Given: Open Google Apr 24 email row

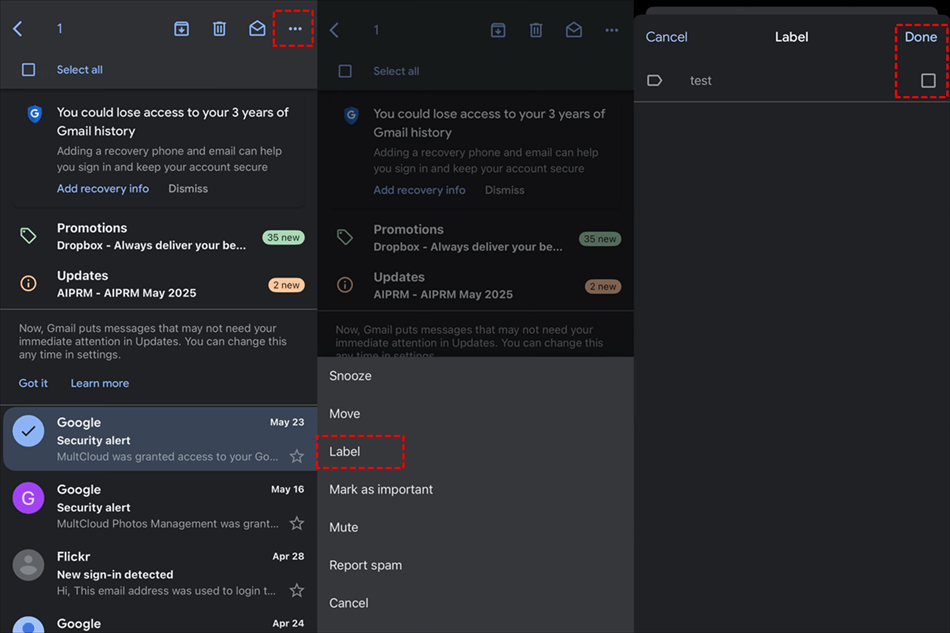Looking at the screenshot, I should click(x=159, y=623).
